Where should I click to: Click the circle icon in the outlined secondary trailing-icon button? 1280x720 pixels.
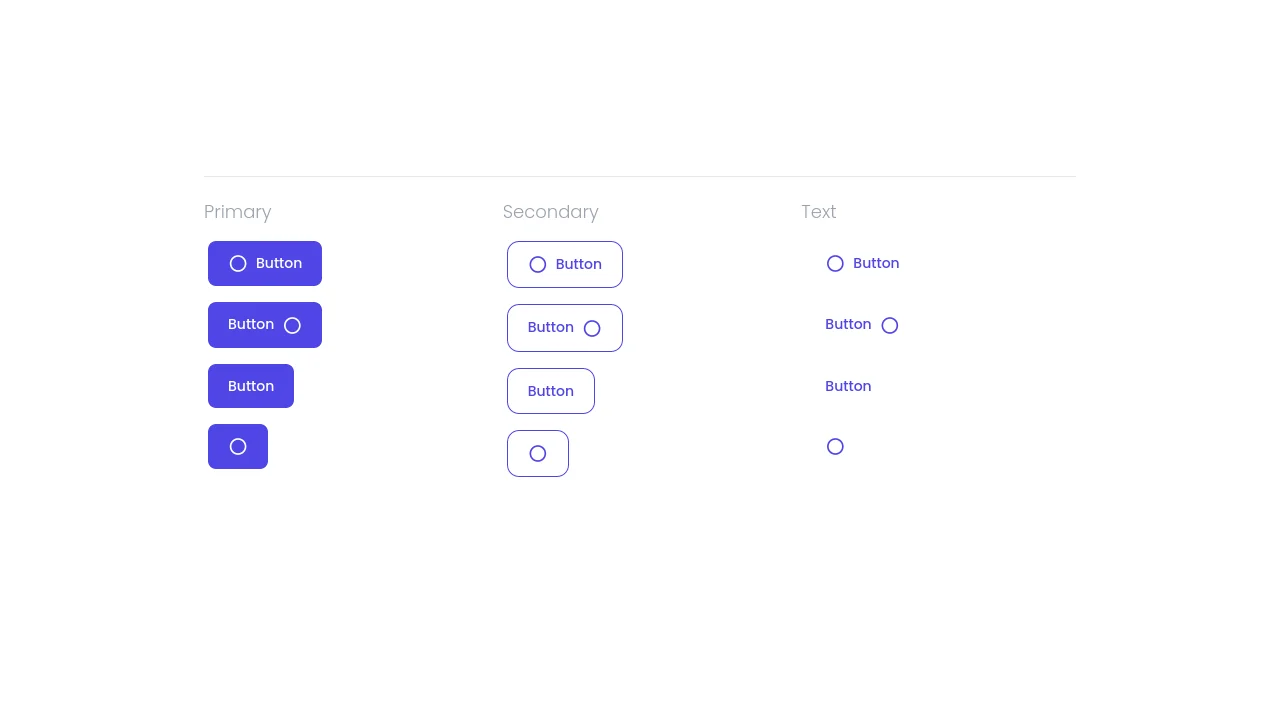592,329
